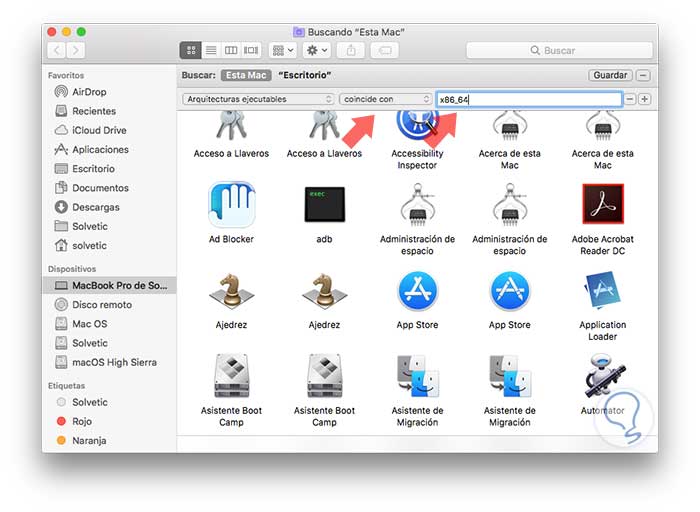Viewport: 700px width, 512px height.
Task: Switch to list view
Action: [x=211, y=50]
